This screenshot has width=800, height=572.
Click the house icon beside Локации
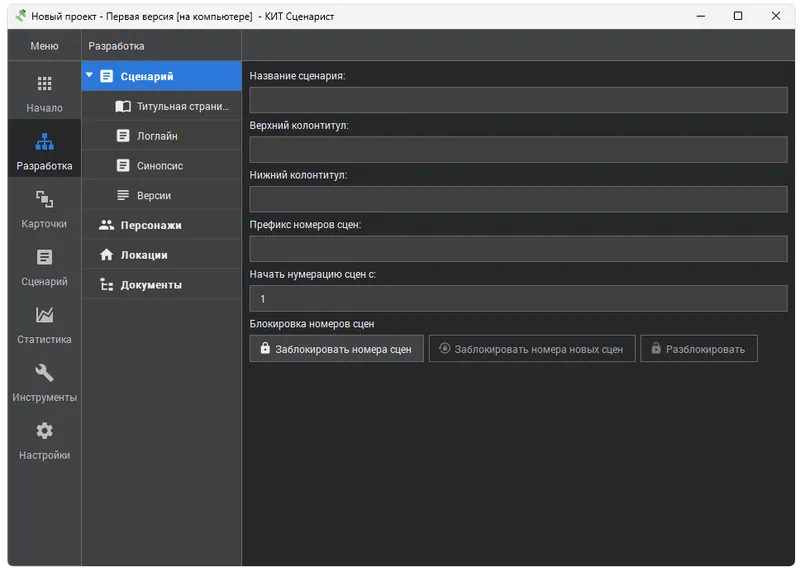point(106,254)
